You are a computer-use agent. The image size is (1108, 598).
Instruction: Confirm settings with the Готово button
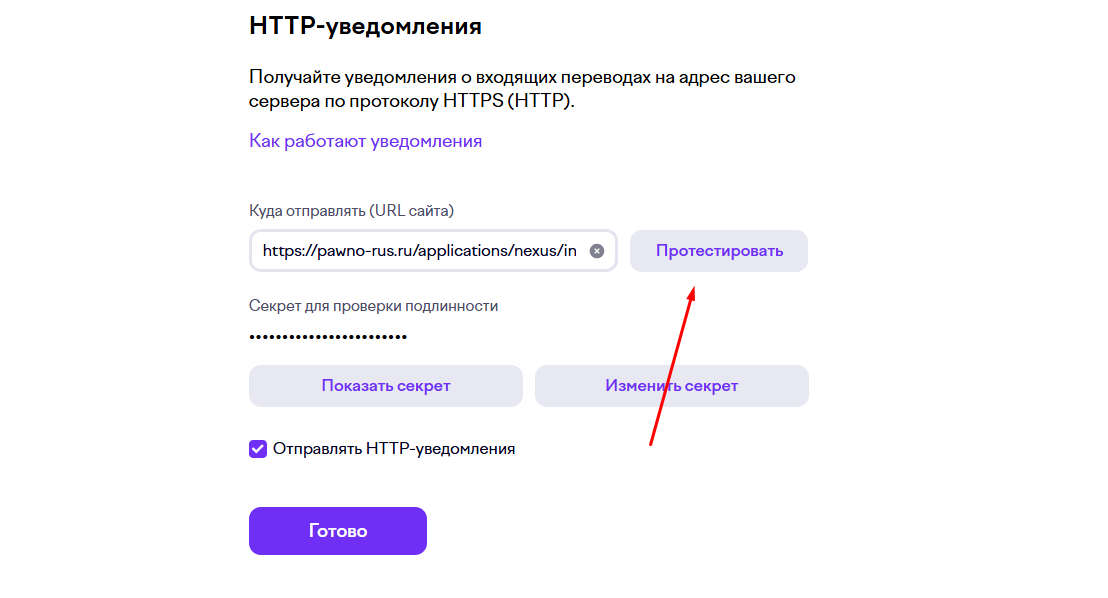[x=337, y=531]
